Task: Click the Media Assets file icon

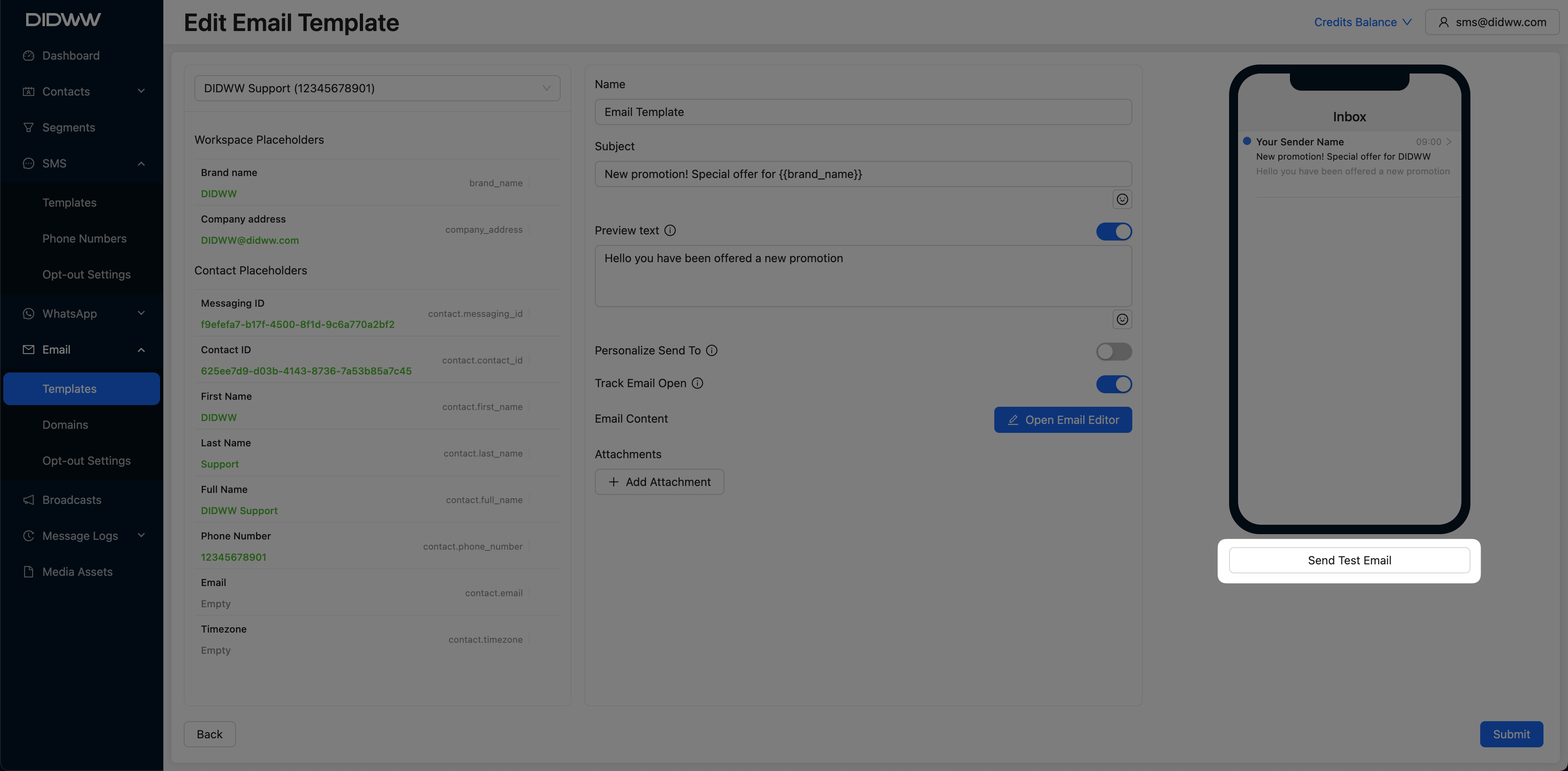Action: point(28,571)
